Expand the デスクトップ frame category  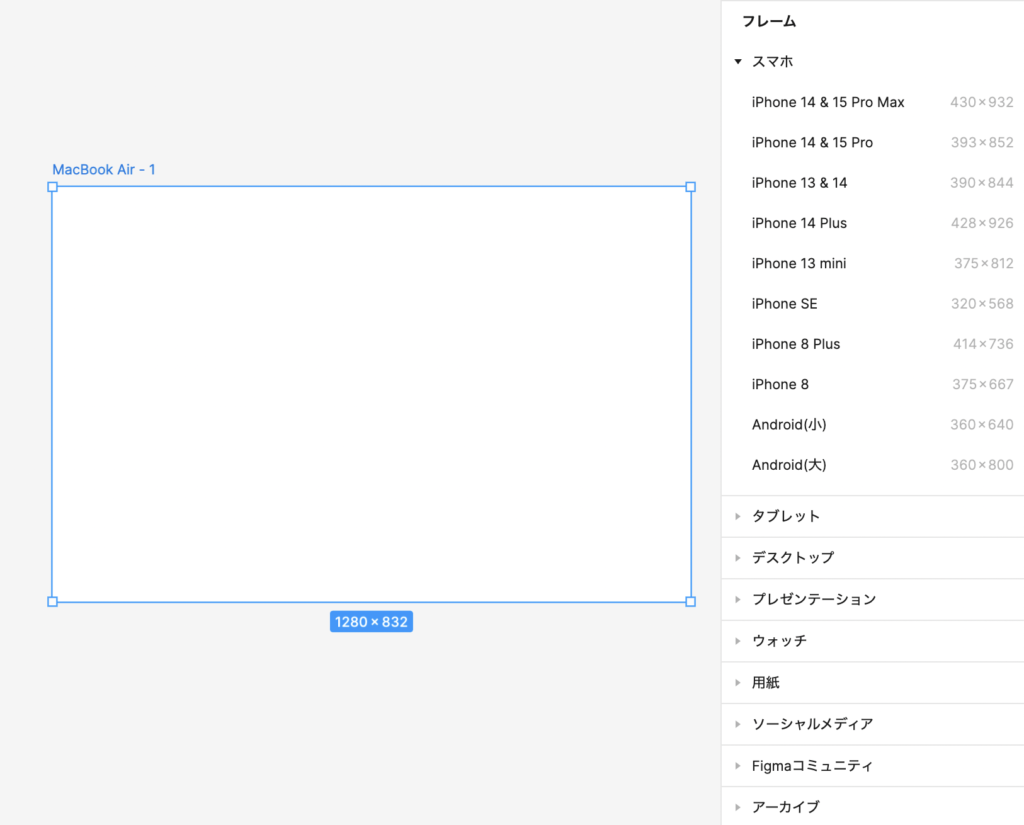coord(792,557)
